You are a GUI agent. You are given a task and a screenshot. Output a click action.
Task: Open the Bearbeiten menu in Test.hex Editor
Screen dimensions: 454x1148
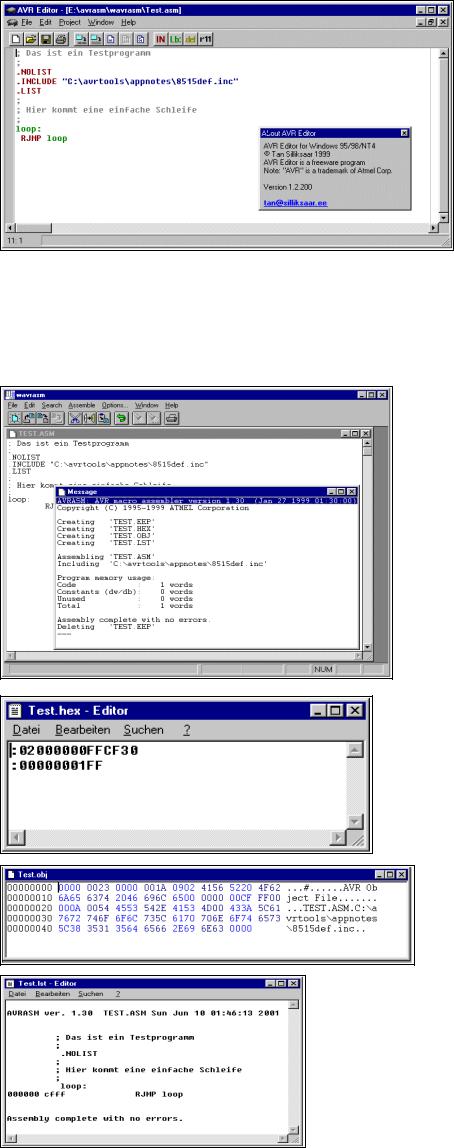pos(83,730)
